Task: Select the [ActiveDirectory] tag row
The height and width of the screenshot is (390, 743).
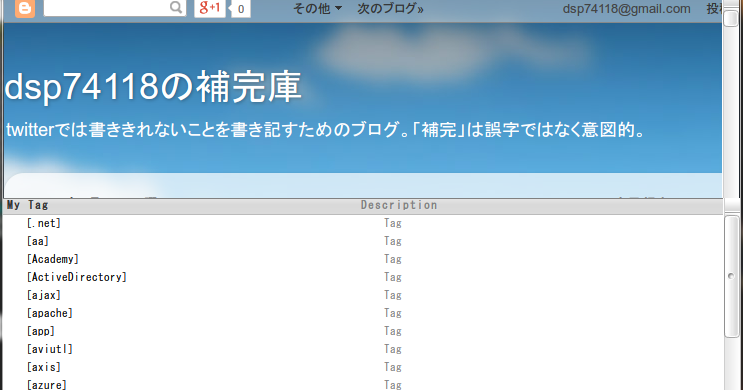Action: (362, 277)
